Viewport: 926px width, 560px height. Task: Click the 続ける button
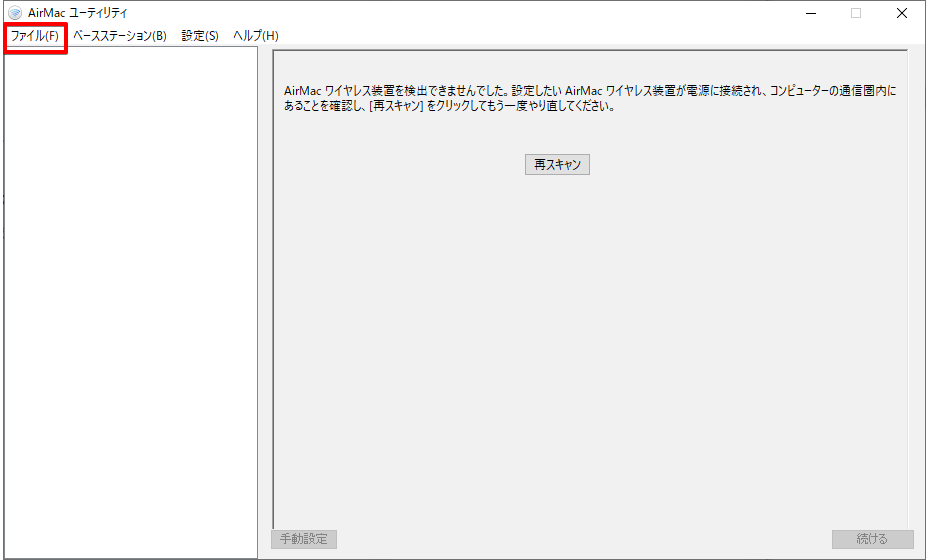click(872, 539)
